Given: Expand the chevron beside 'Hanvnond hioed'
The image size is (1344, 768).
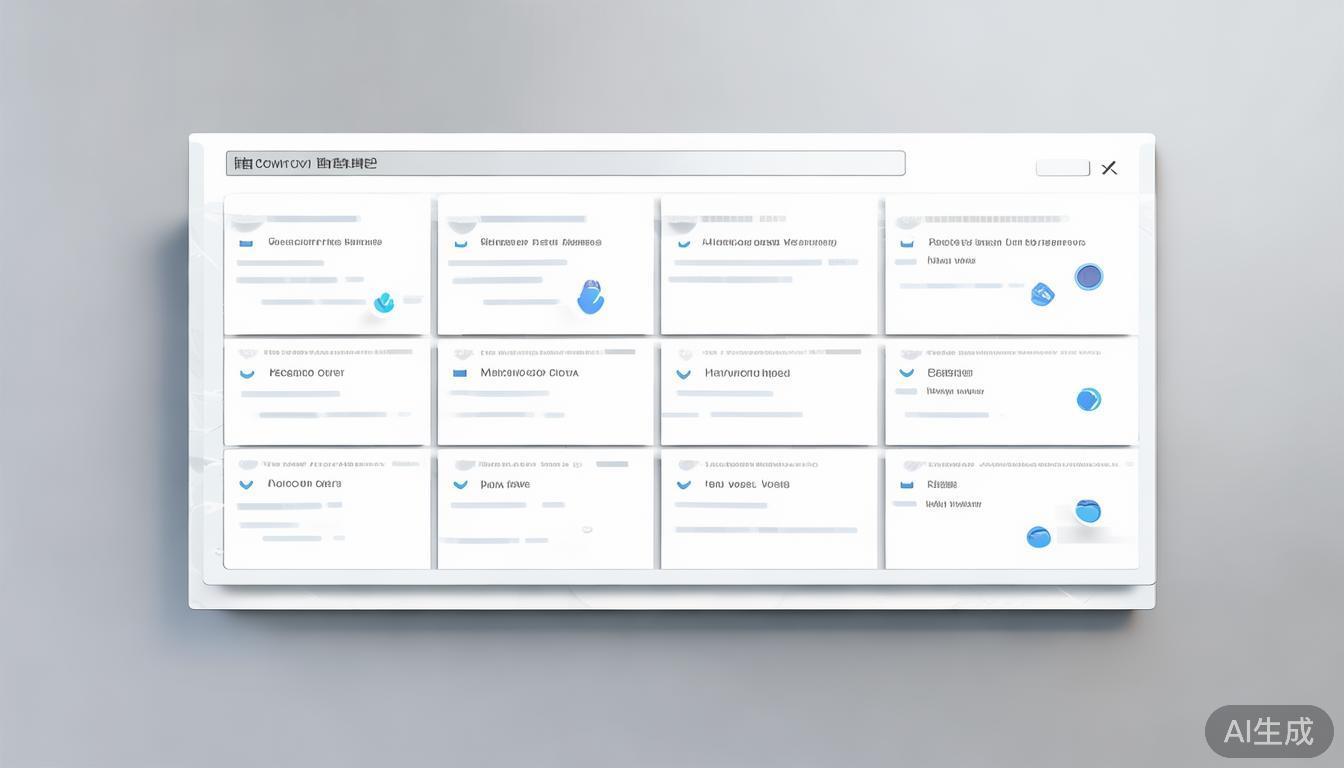Looking at the screenshot, I should (x=684, y=374).
